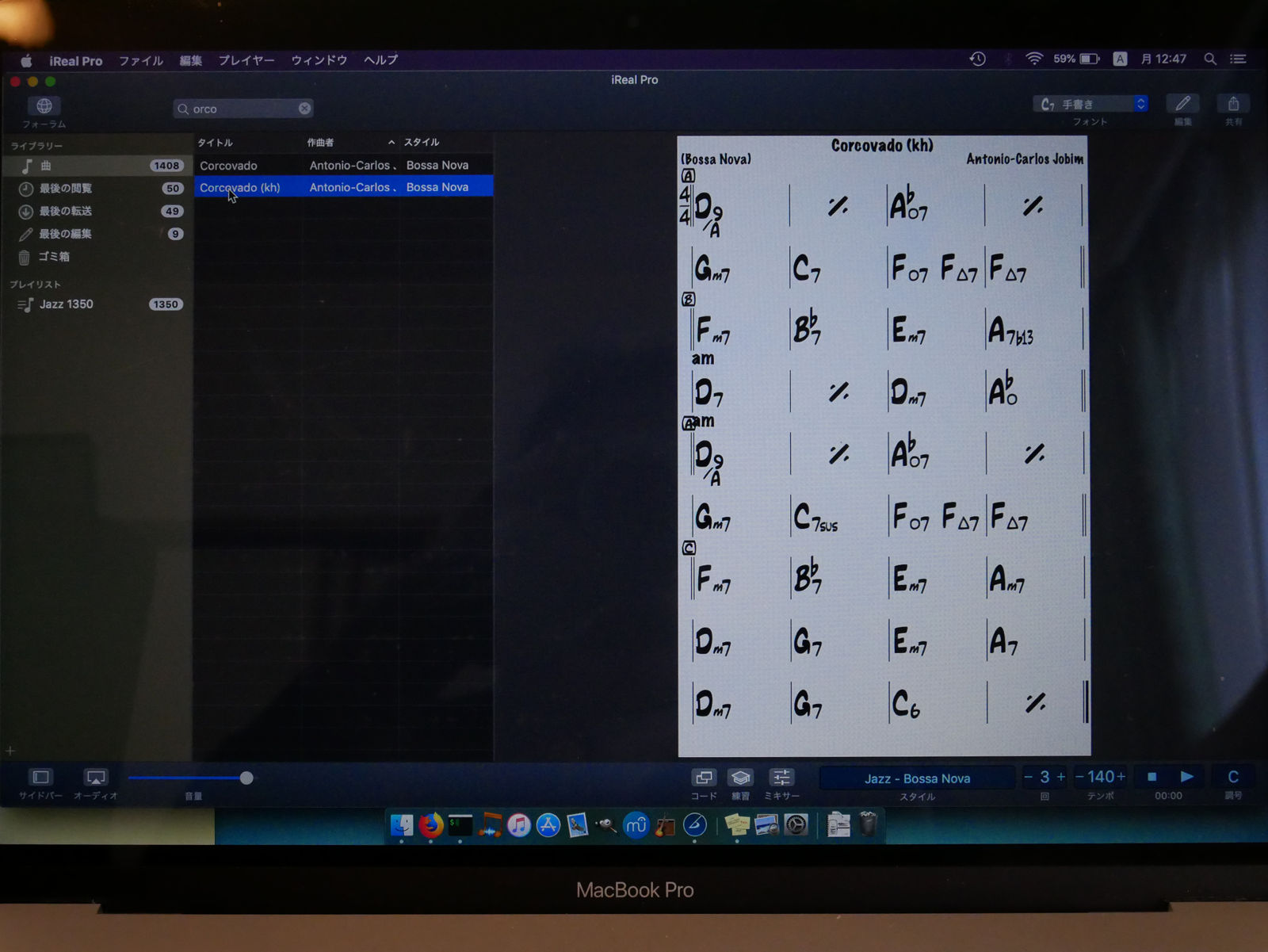Open the Trash in the library sidebar
Screen dimensions: 1268x952
coord(97,257)
